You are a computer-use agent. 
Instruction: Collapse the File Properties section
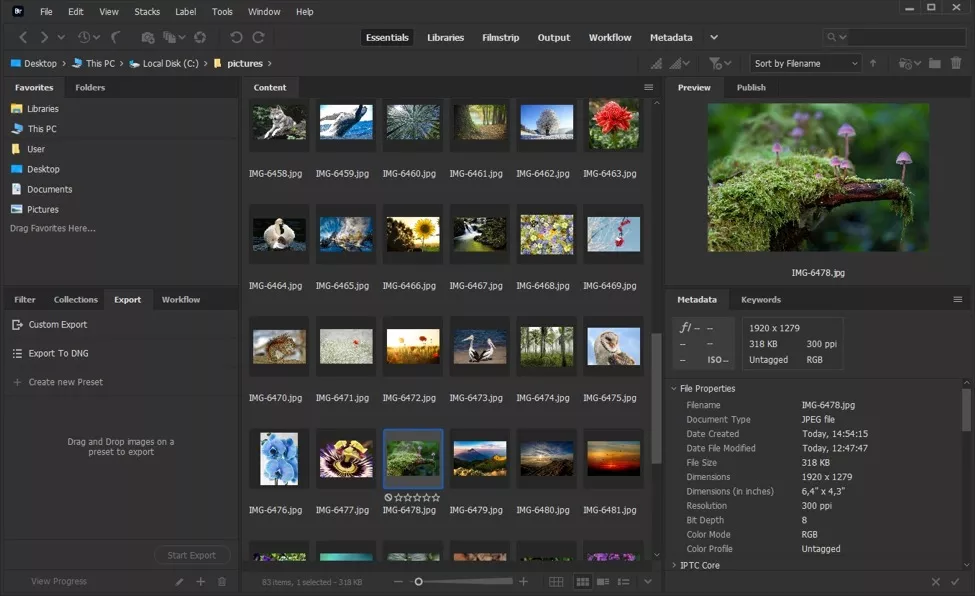[674, 388]
